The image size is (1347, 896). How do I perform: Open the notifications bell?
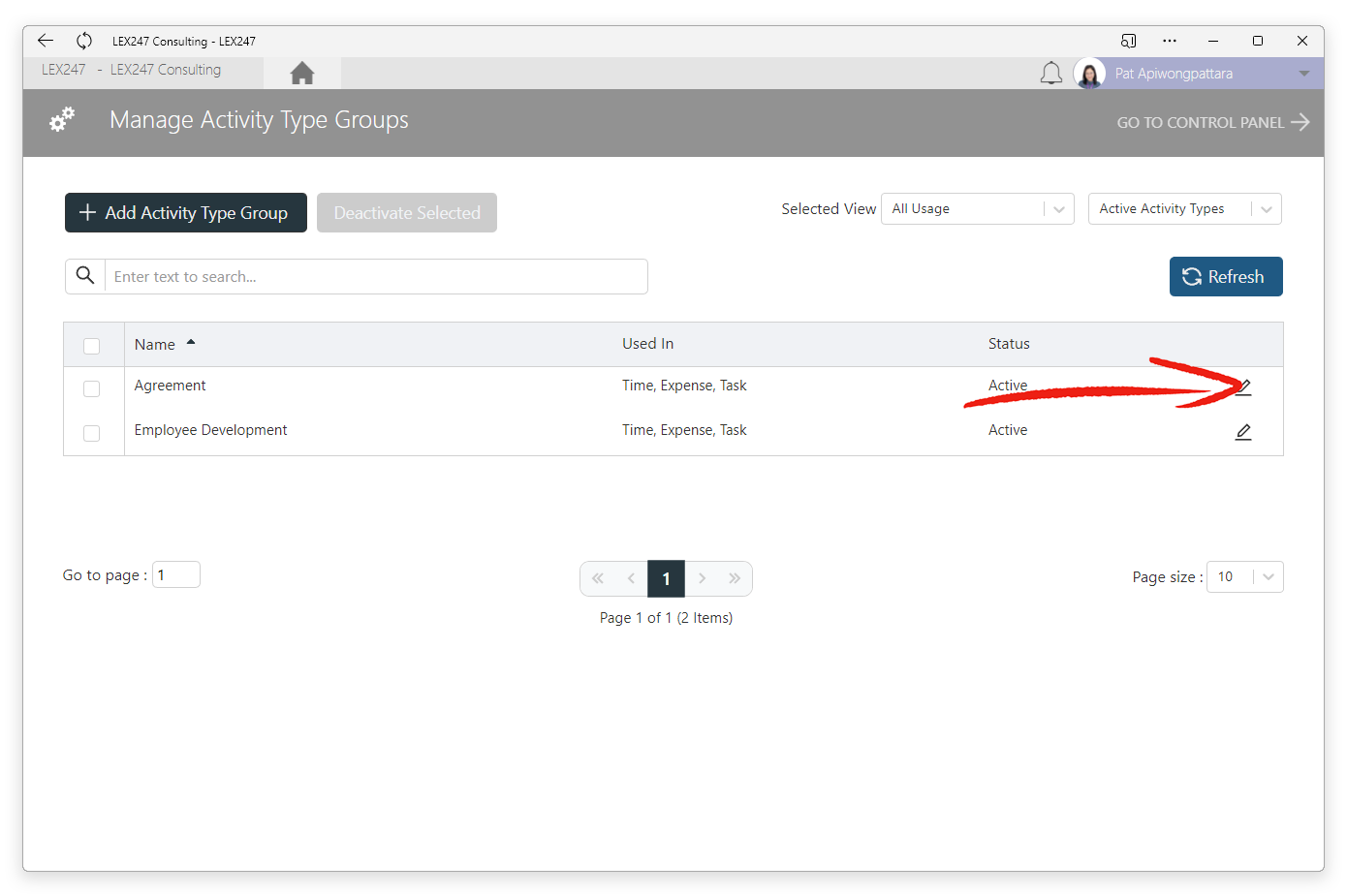coord(1051,74)
